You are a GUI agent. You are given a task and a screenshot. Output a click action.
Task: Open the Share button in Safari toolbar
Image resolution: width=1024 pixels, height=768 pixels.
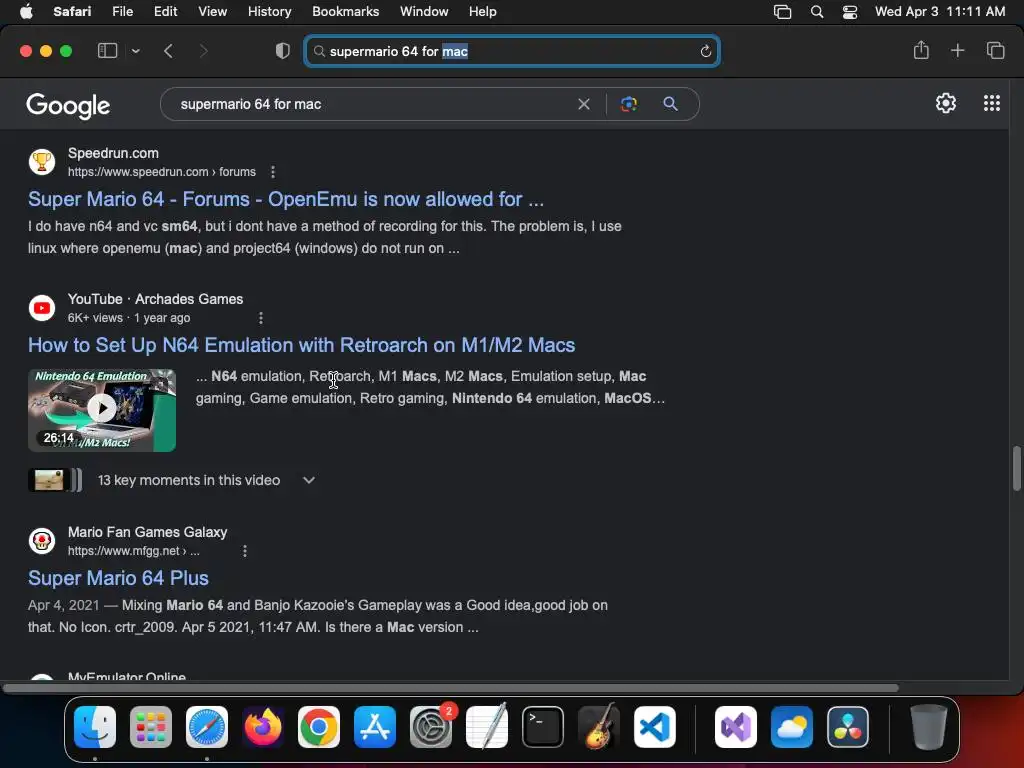[921, 50]
